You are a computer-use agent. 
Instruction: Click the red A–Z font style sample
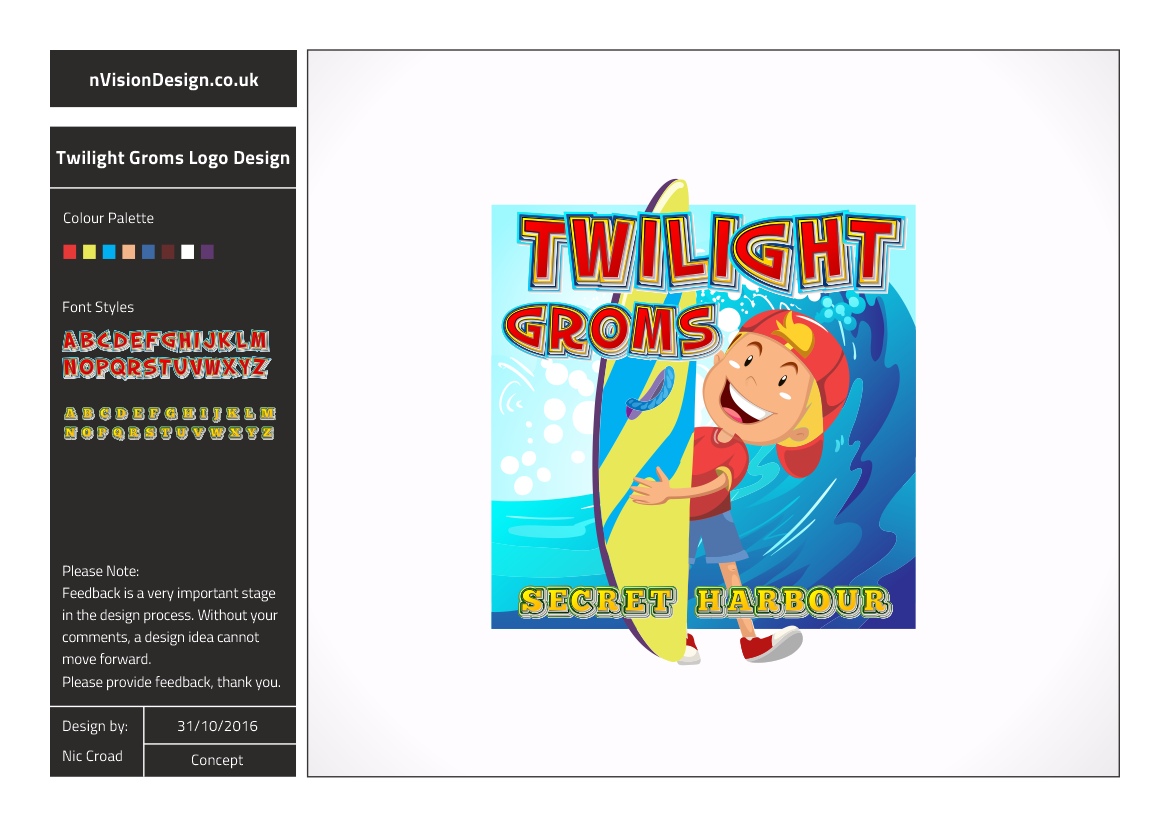click(166, 354)
